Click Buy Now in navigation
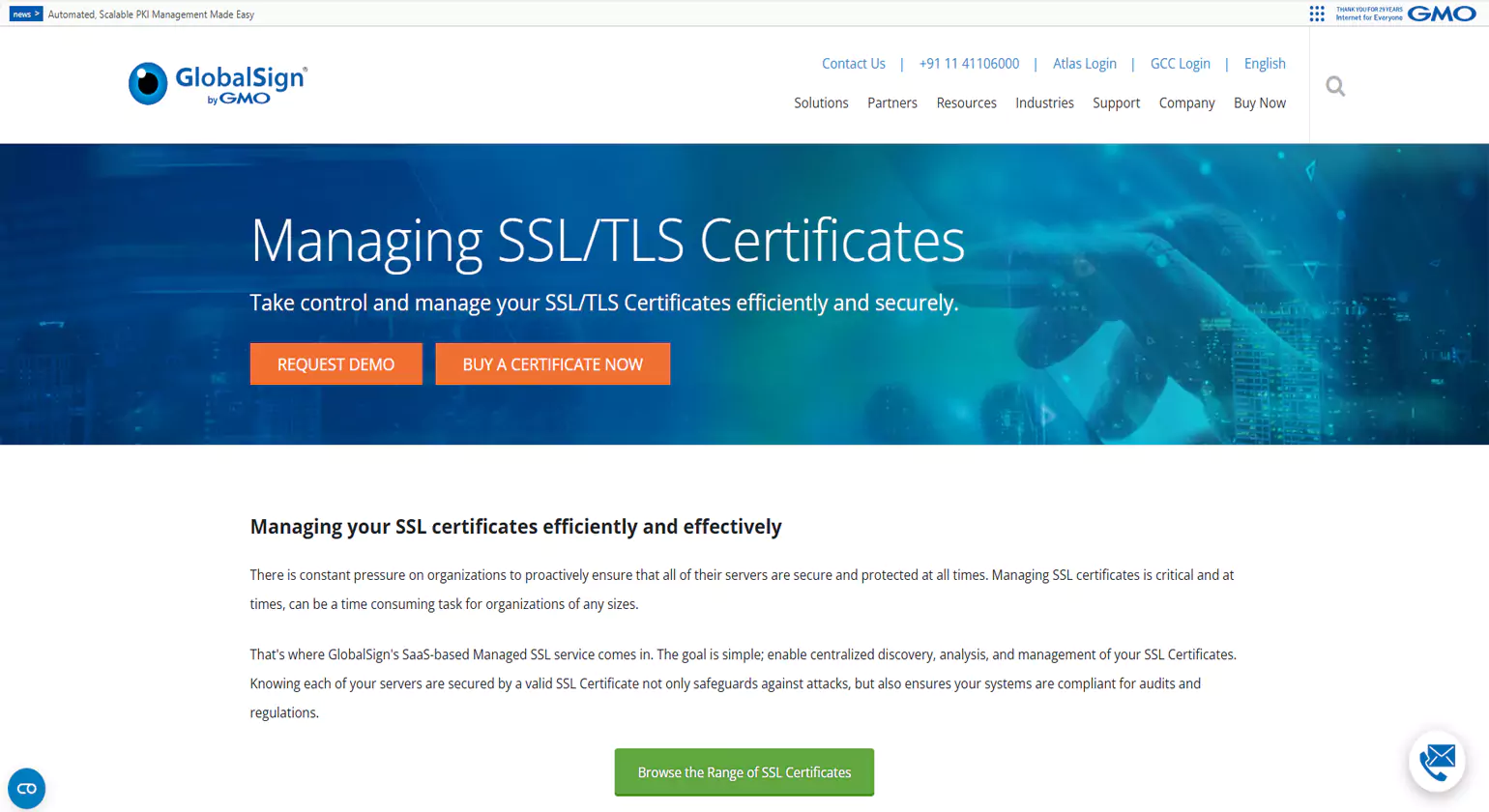The image size is (1489, 812). point(1259,103)
